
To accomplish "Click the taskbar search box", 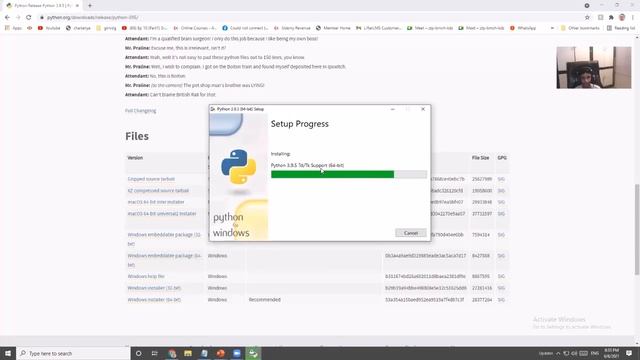I will pyautogui.click(x=73, y=353).
